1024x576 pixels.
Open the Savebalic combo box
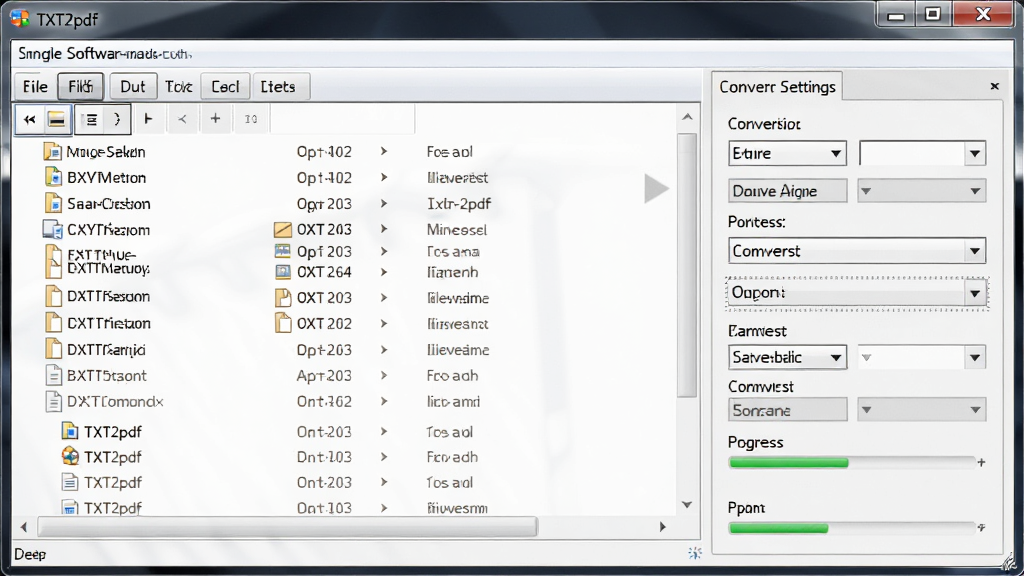787,357
